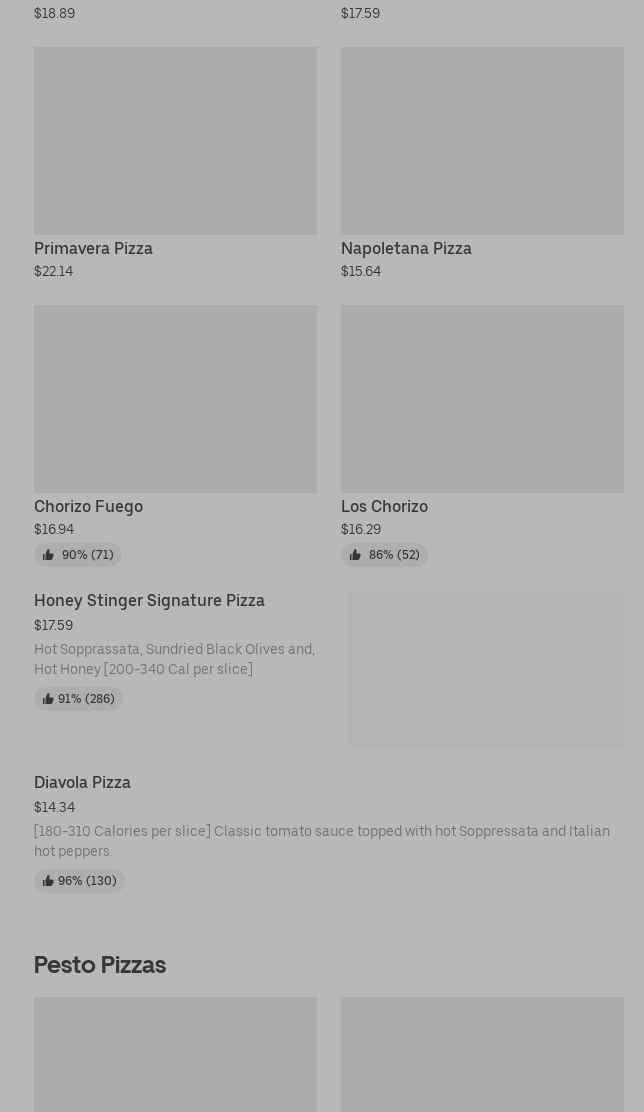Click the $22.14 Primavera Pizza price

pyautogui.click(x=53, y=271)
